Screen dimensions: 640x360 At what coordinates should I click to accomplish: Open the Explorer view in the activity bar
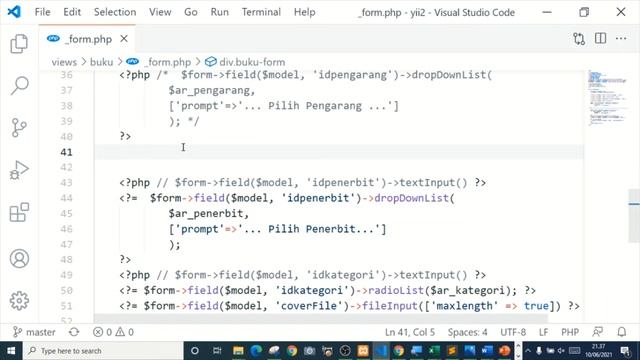tap(19, 43)
